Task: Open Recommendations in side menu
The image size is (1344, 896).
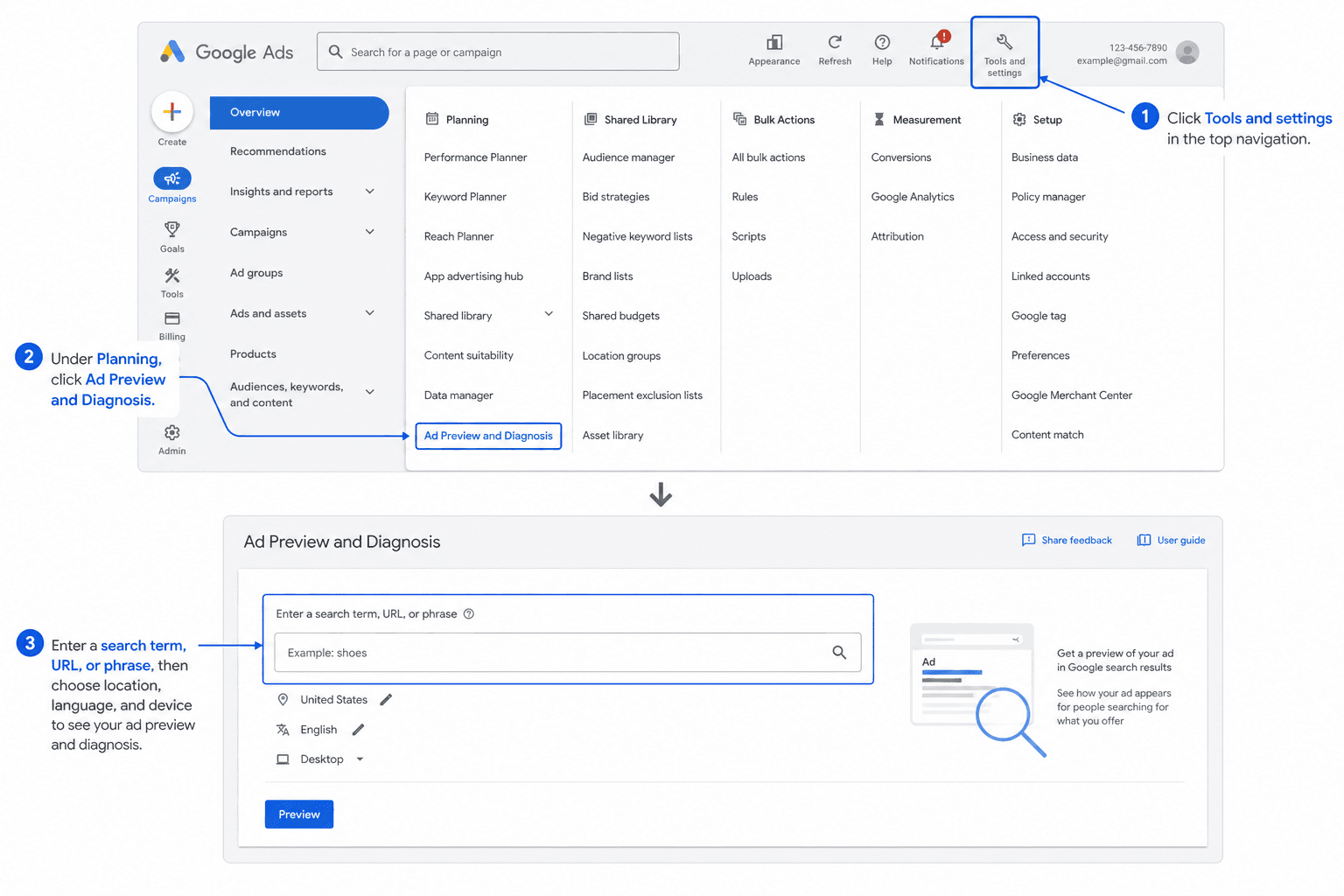Action: [x=278, y=151]
